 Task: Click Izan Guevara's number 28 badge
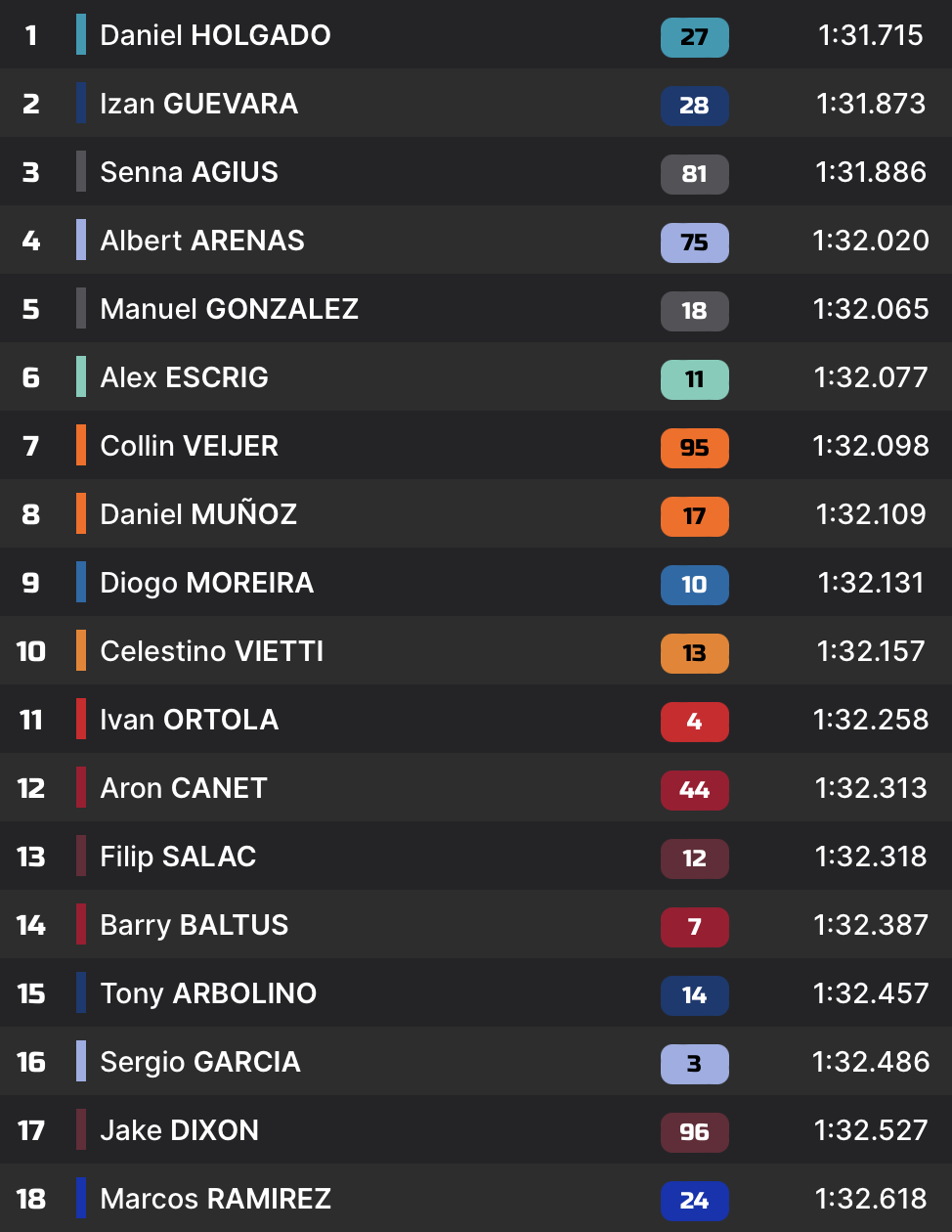pyautogui.click(x=694, y=106)
